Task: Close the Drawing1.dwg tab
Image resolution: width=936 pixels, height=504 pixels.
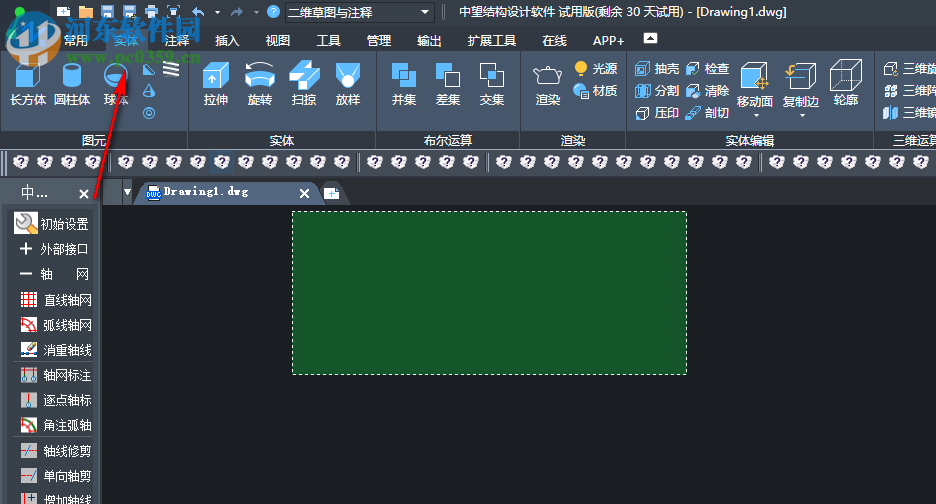Action: (304, 193)
